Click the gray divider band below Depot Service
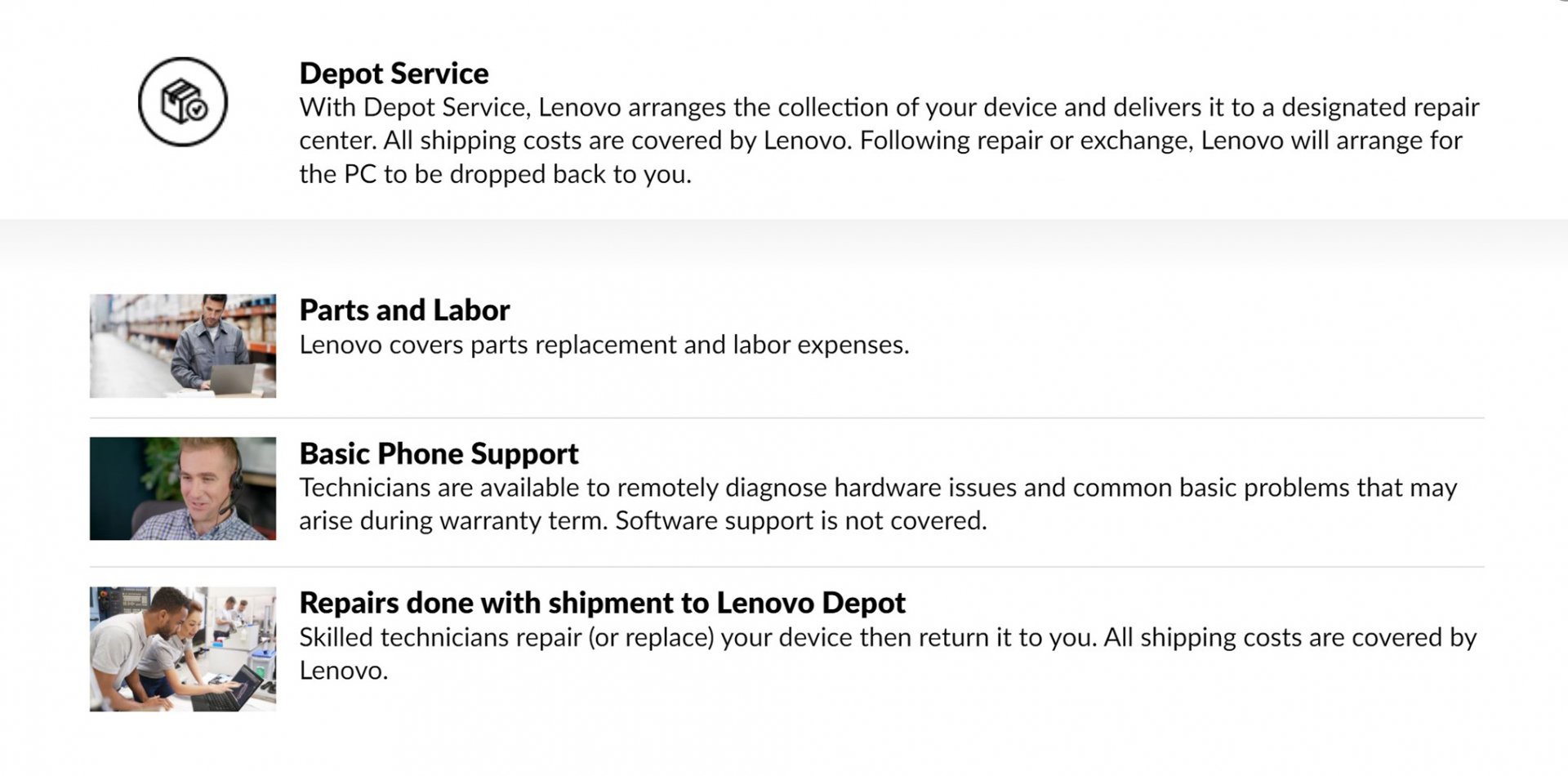This screenshot has height=776, width=1568. [784, 242]
